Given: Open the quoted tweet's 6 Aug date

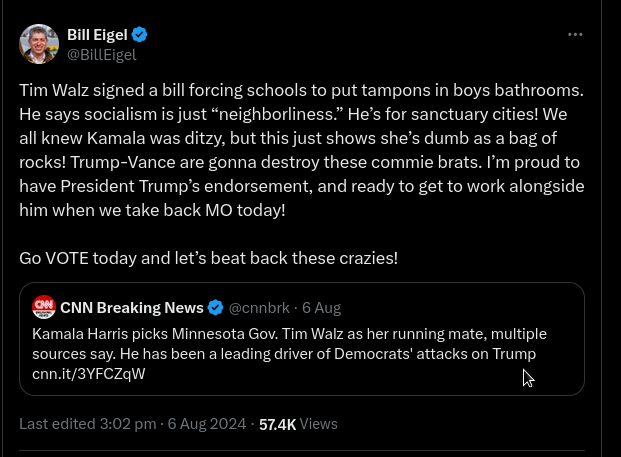Looking at the screenshot, I should [x=322, y=307].
